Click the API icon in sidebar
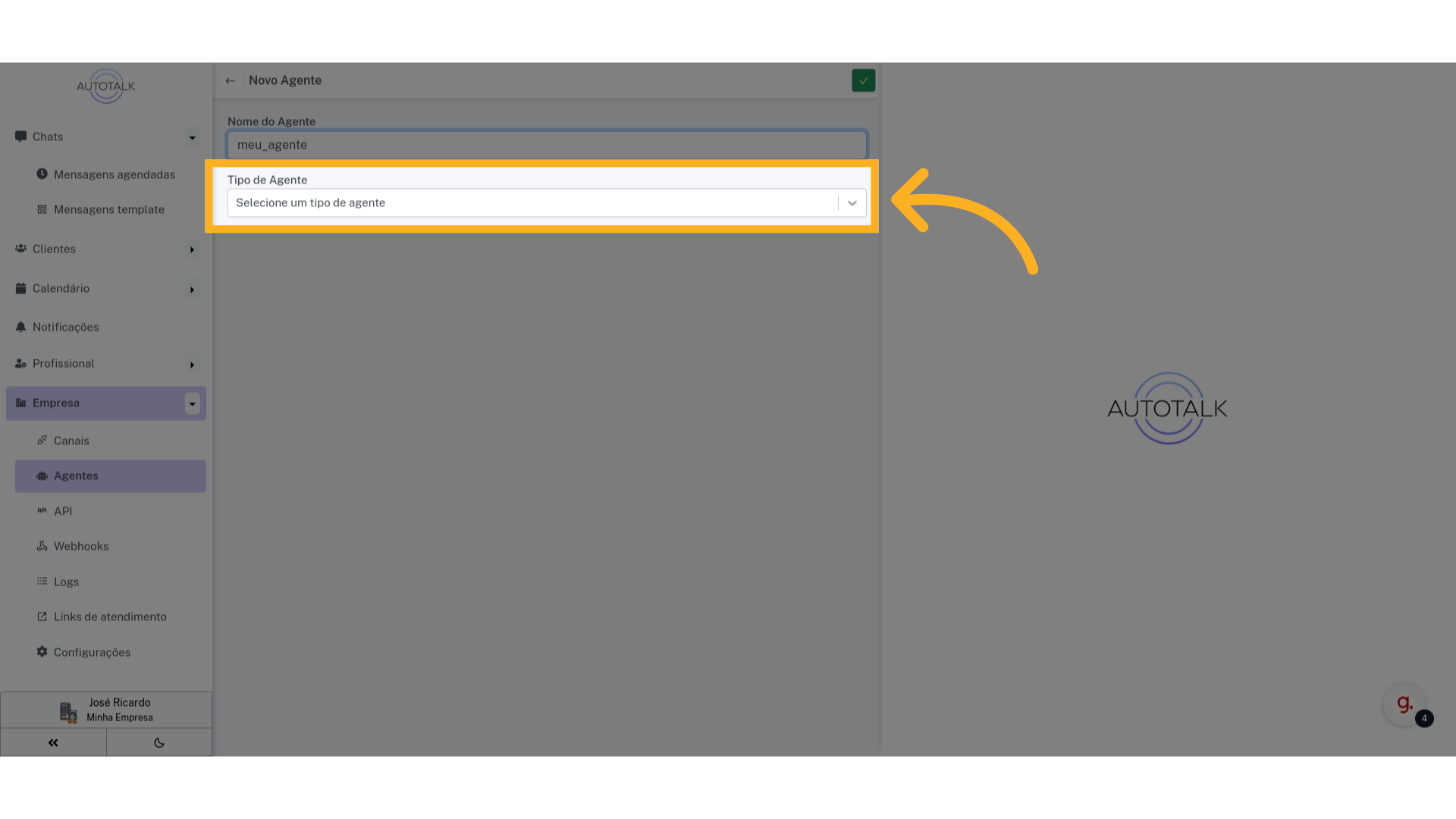 pyautogui.click(x=42, y=510)
